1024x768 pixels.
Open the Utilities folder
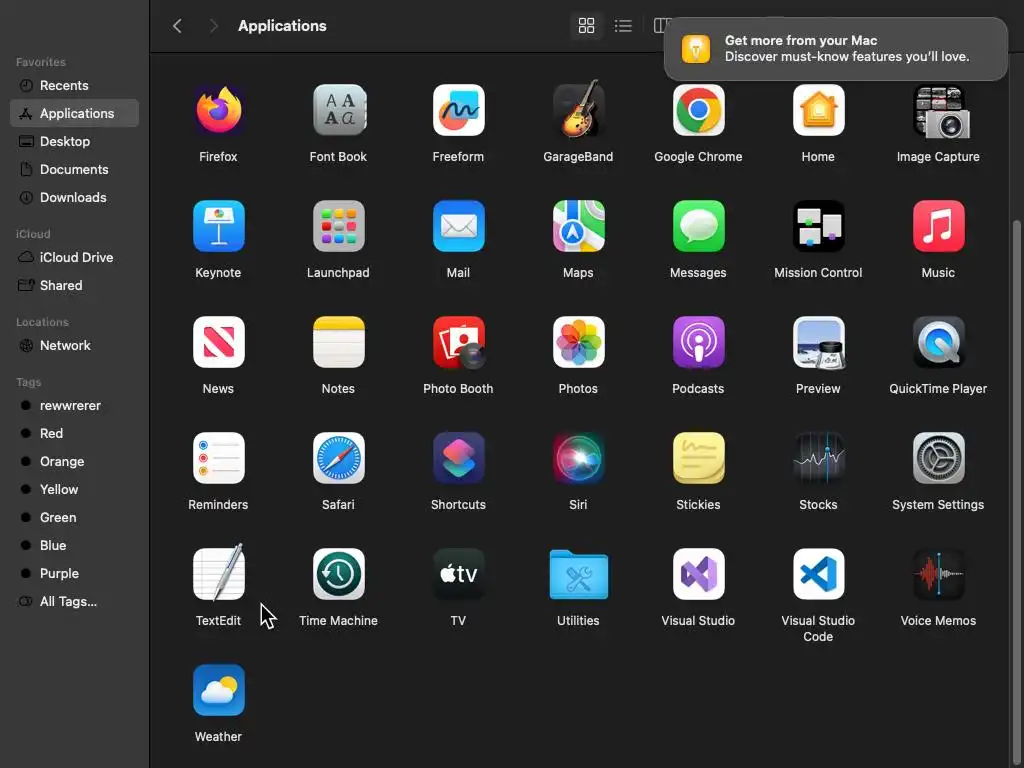(579, 575)
